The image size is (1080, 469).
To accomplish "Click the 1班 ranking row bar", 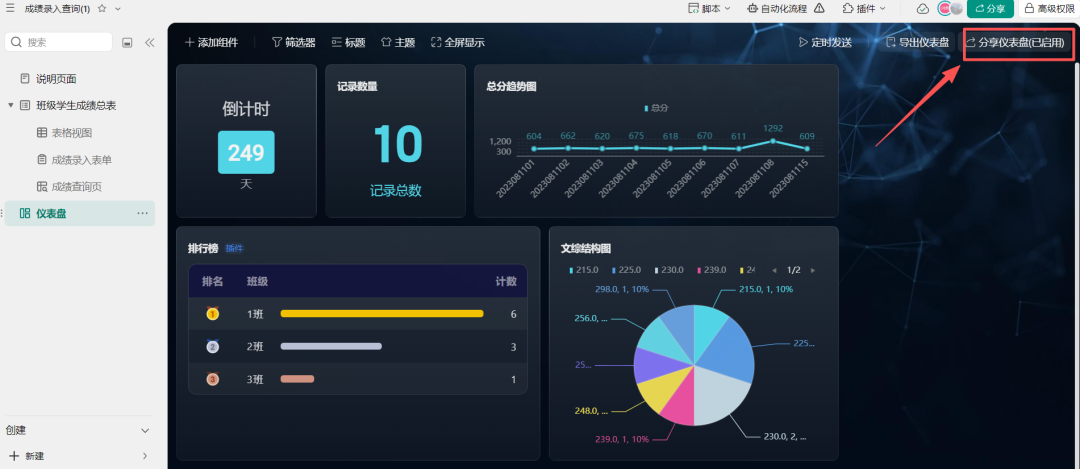I will 382,313.
